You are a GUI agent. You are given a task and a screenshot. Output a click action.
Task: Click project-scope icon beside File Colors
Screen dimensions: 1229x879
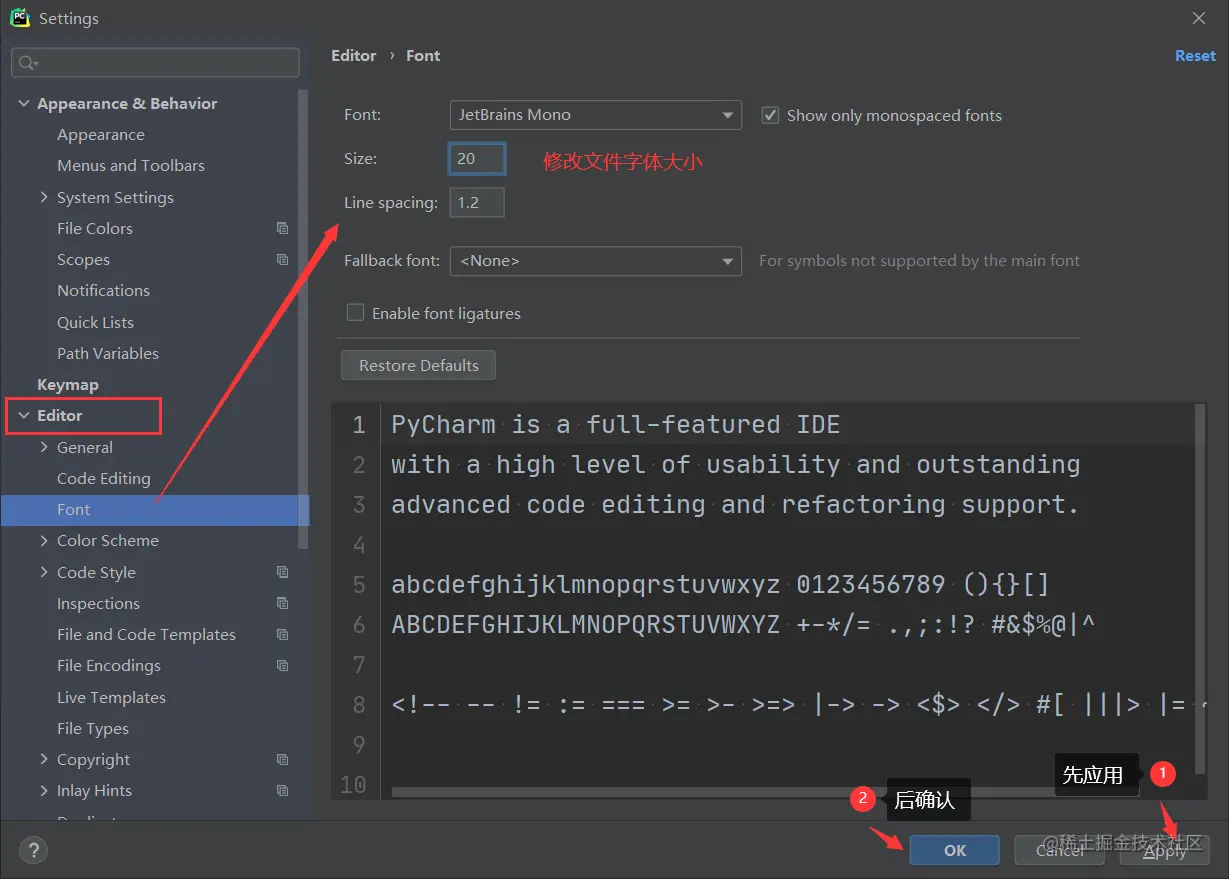pos(282,228)
